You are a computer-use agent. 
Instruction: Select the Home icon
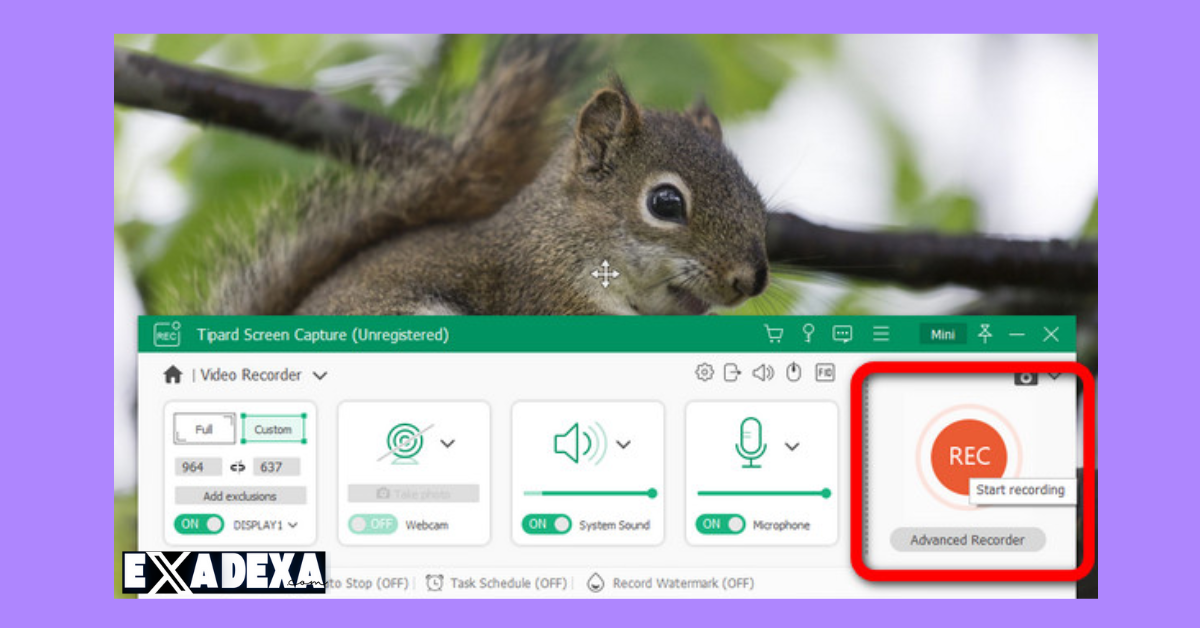[173, 373]
